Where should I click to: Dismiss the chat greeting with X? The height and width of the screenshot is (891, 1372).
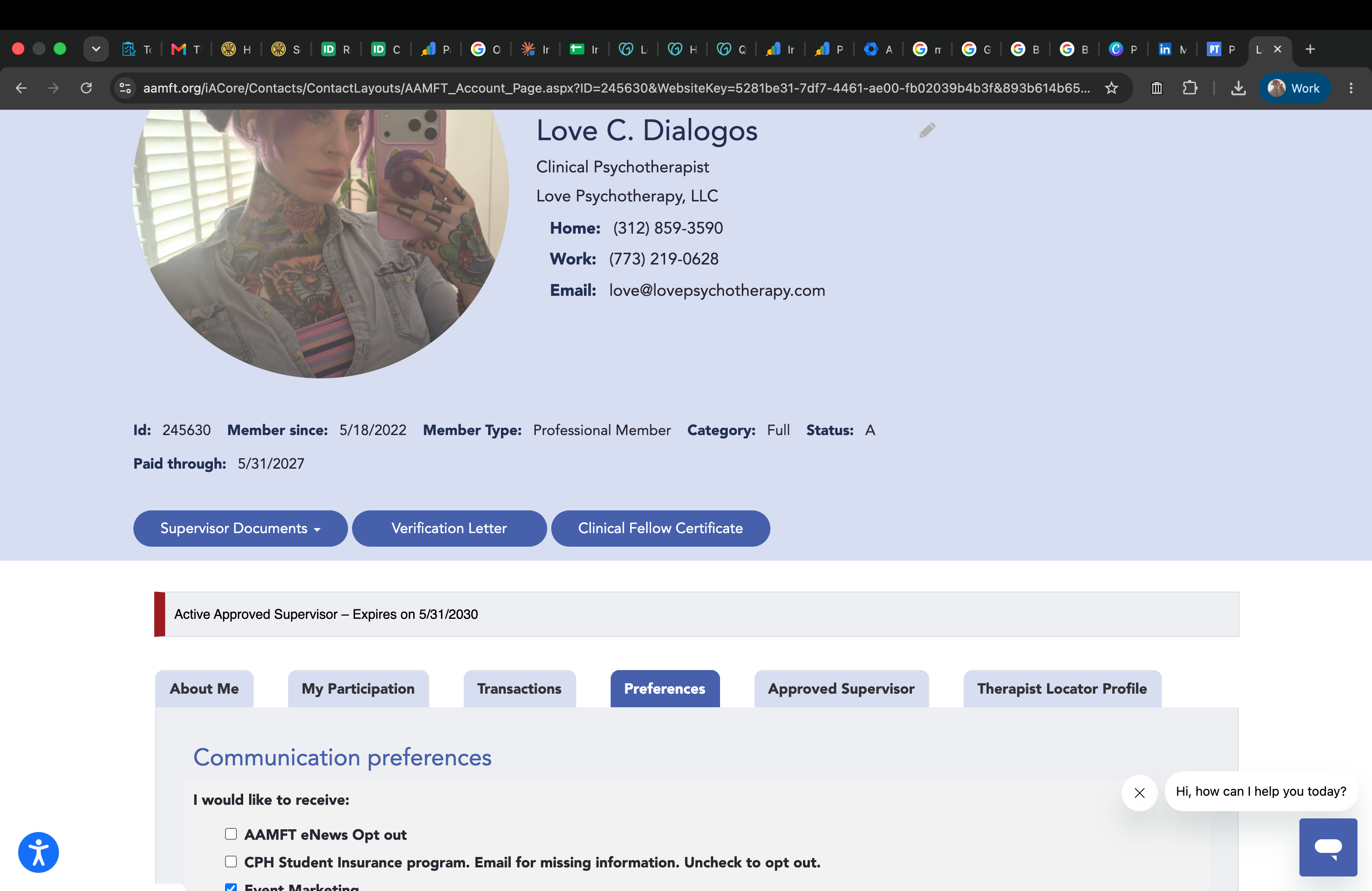click(1139, 793)
